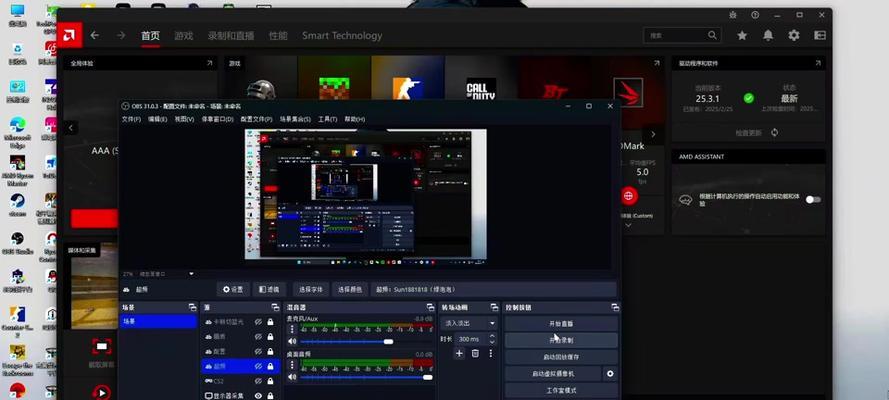
Task: Add a transition with the plus icon
Action: coord(459,354)
